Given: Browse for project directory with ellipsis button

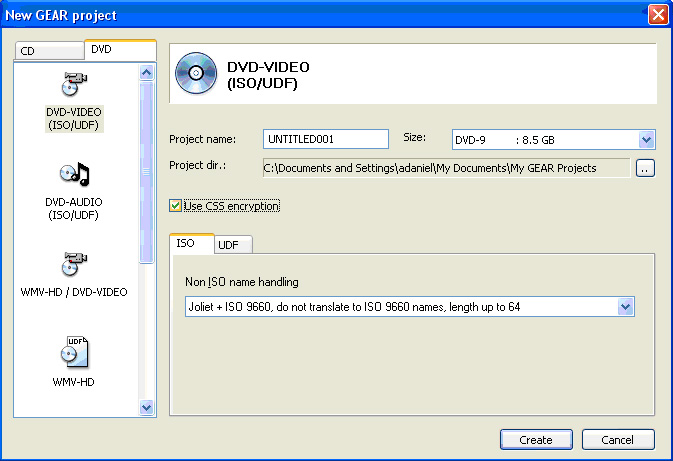Looking at the screenshot, I should [645, 169].
